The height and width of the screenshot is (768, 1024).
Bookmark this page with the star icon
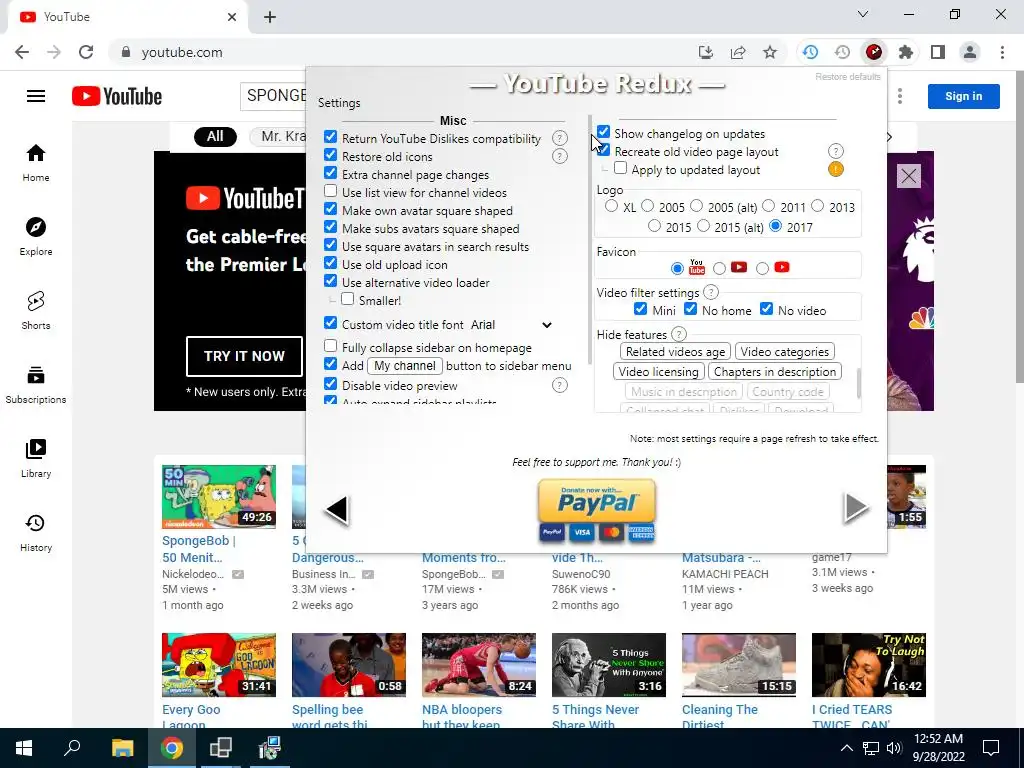point(770,52)
